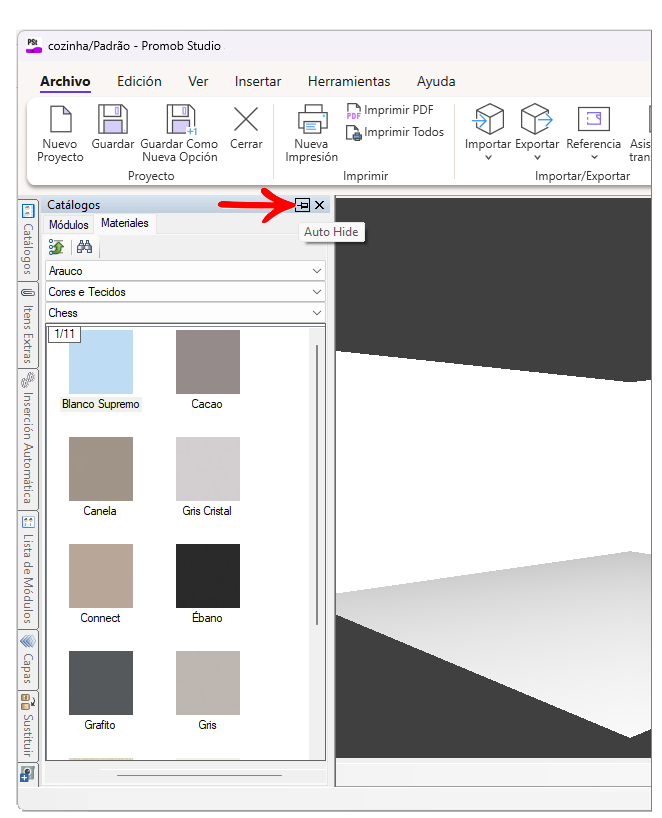Select the Gris Cristal swatch

point(208,469)
